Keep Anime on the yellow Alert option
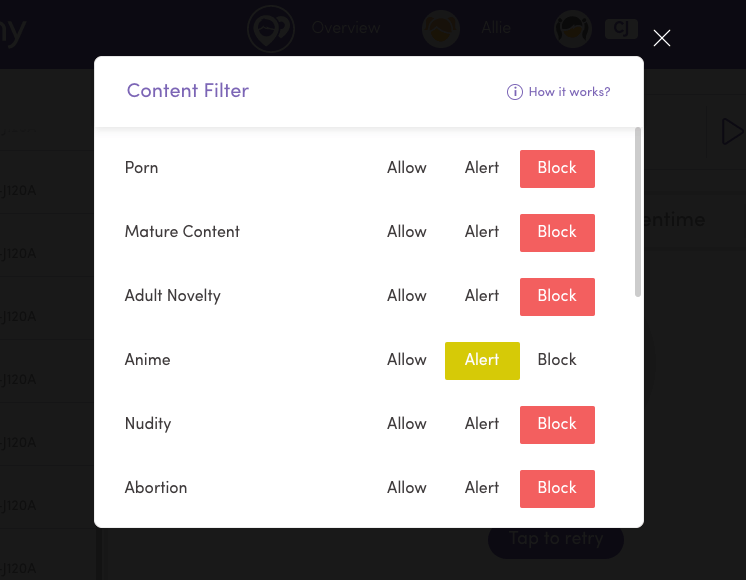The height and width of the screenshot is (580, 746). [482, 360]
